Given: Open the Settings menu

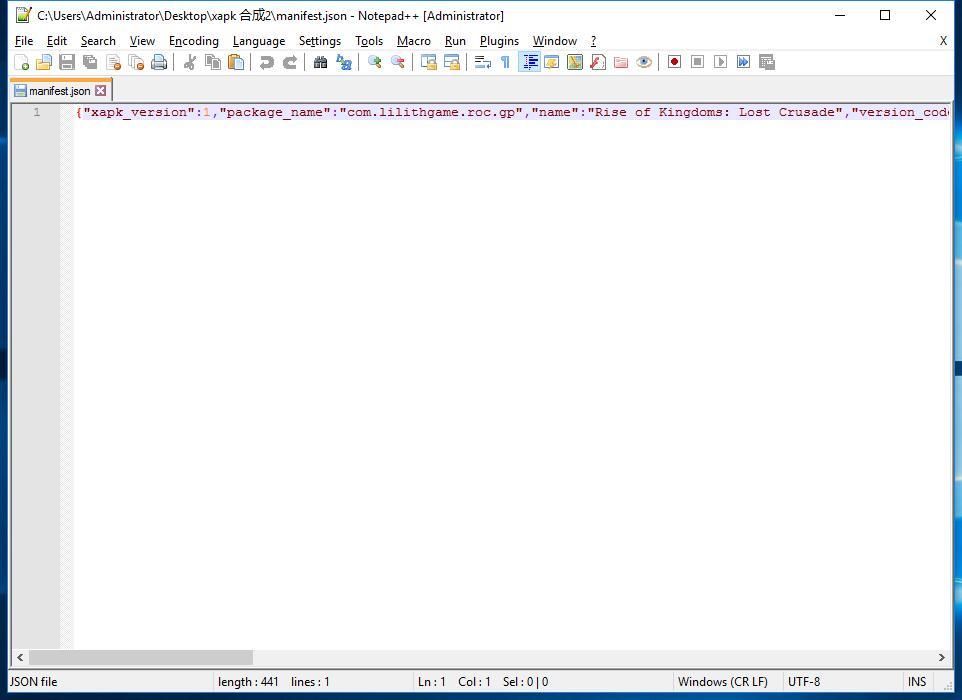Looking at the screenshot, I should [x=320, y=41].
